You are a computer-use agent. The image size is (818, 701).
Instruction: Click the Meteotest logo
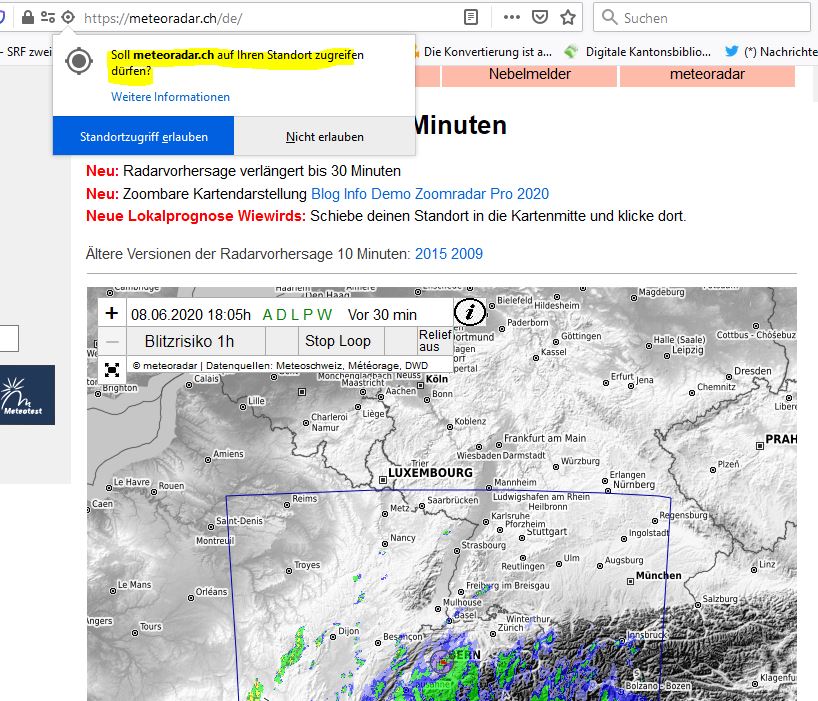pyautogui.click(x=26, y=395)
